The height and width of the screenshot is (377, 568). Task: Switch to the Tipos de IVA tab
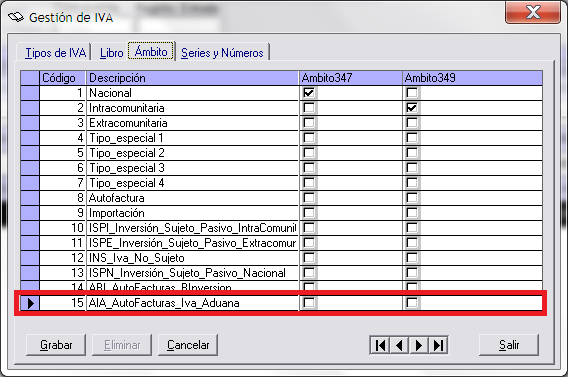pos(55,53)
